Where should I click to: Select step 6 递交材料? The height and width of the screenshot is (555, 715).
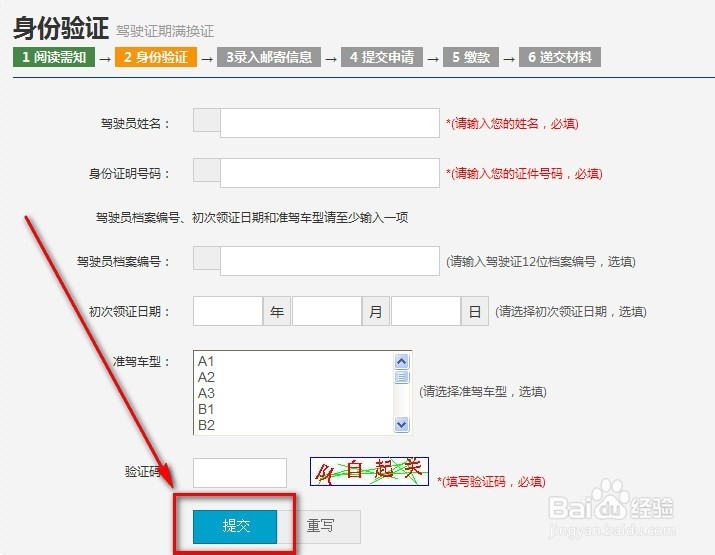pyautogui.click(x=560, y=57)
